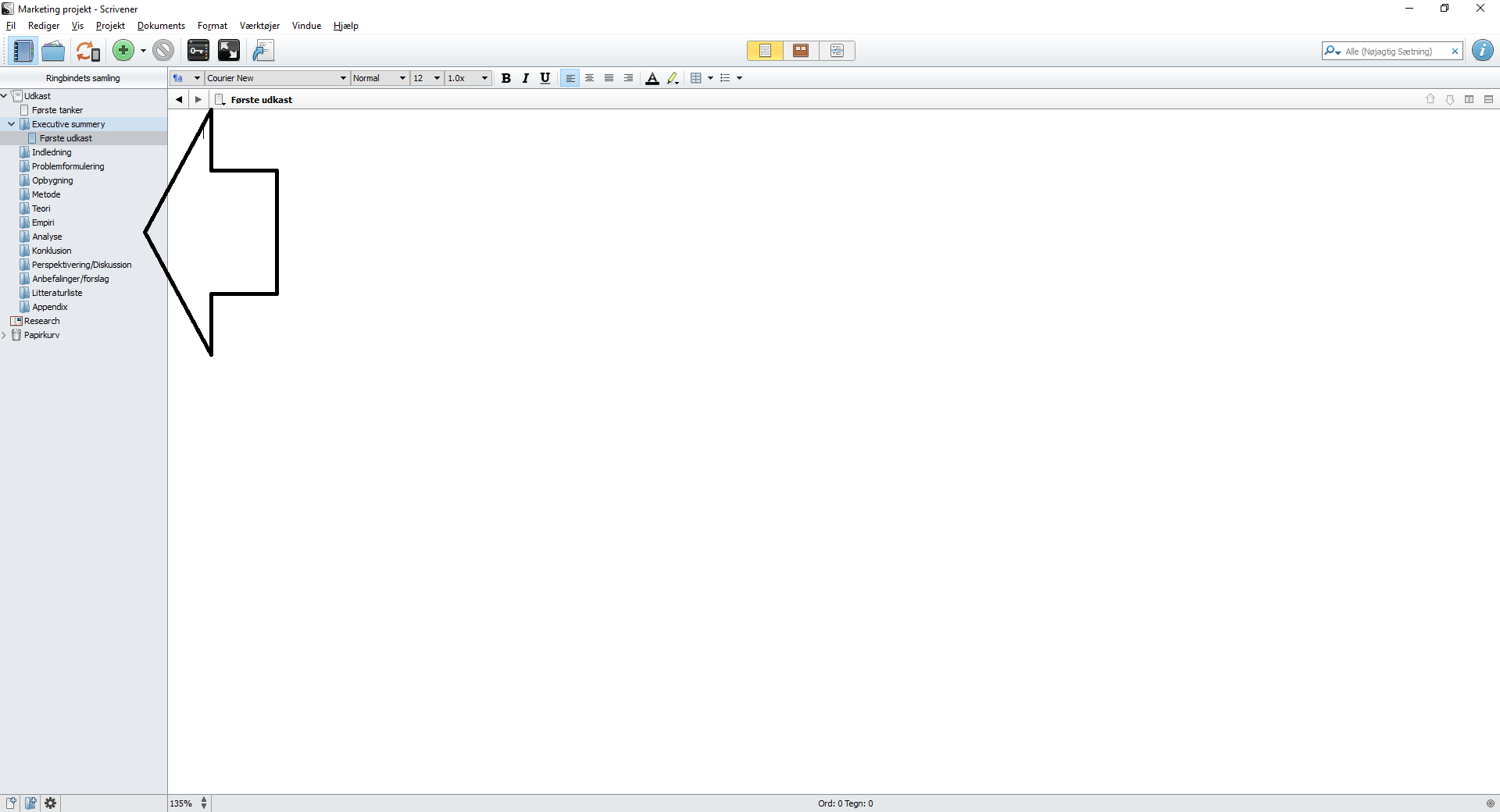The image size is (1500, 812).
Task: Open the Normal font style dropdown
Action: click(380, 78)
